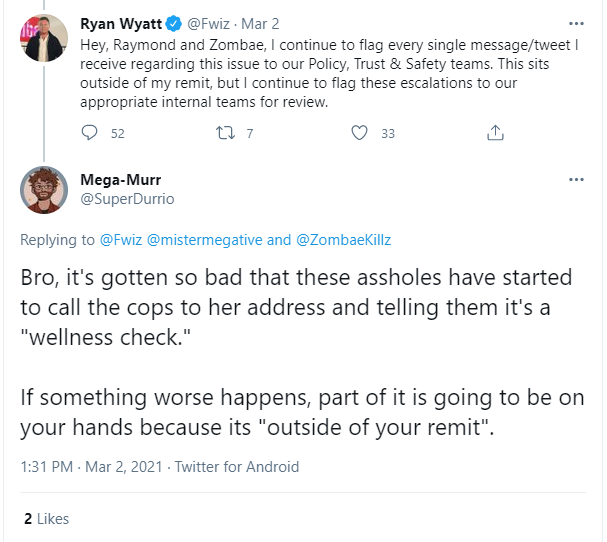This screenshot has width=607, height=542.
Task: Open more options on Mega-Murr's tweet
Action: [575, 180]
